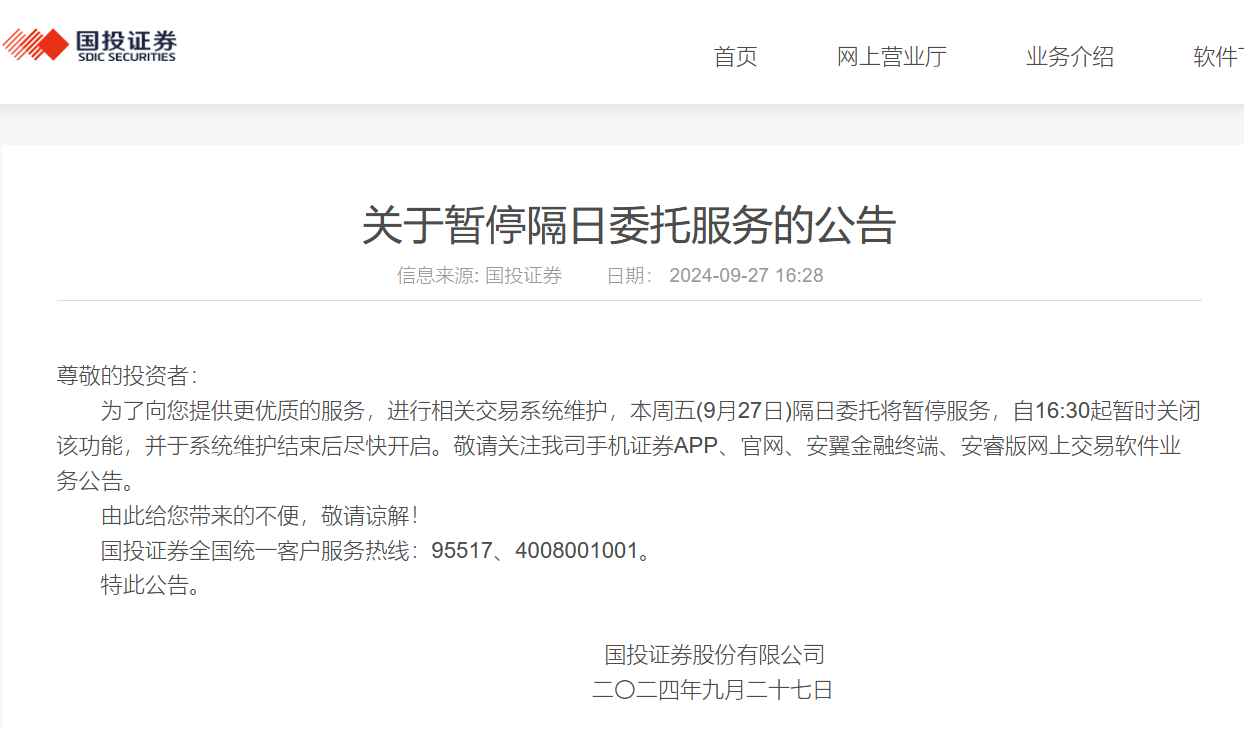Click the source text 信息来源: 国投证券
Image resolution: width=1244 pixels, height=729 pixels.
click(480, 276)
